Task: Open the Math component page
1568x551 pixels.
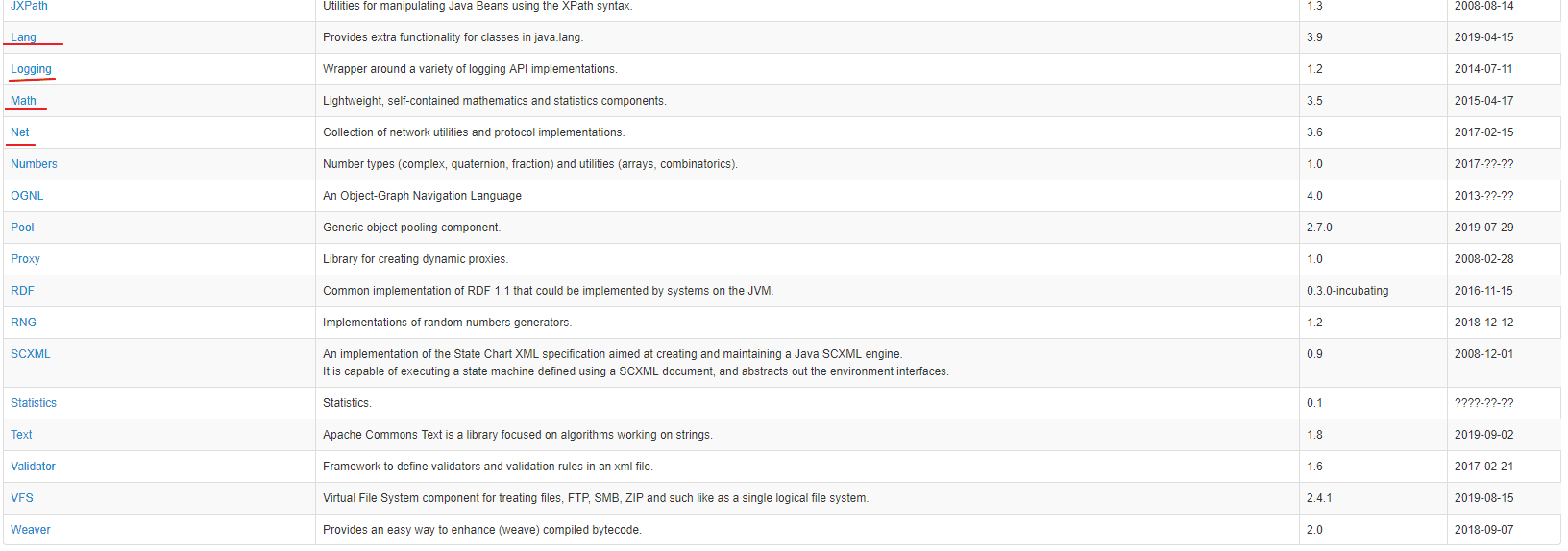Action: pyautogui.click(x=23, y=101)
